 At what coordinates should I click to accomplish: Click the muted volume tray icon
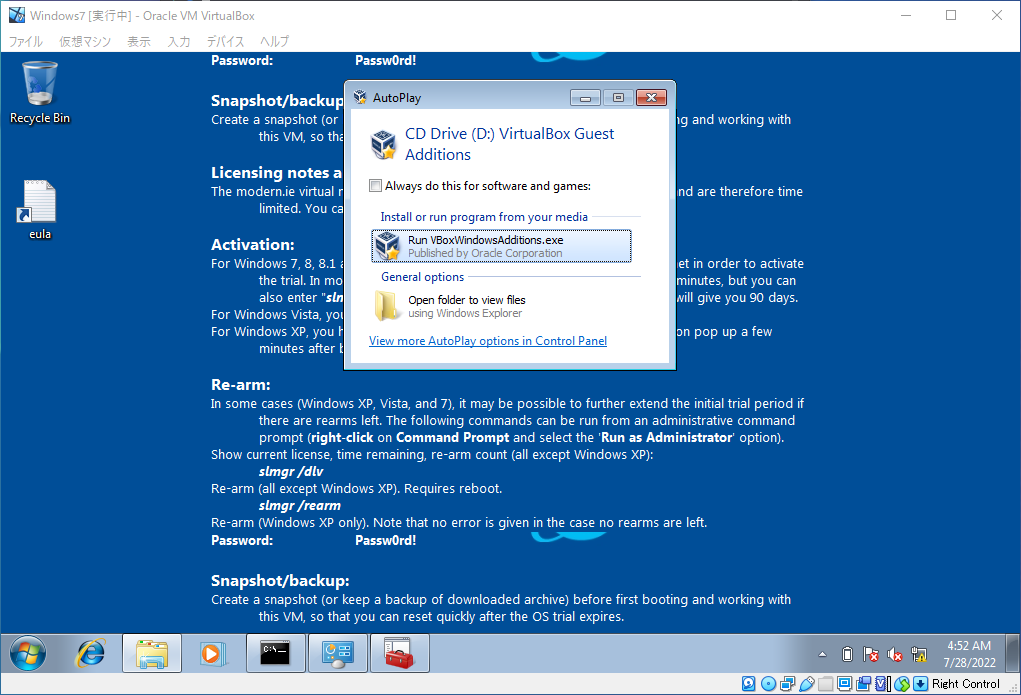[x=895, y=654]
